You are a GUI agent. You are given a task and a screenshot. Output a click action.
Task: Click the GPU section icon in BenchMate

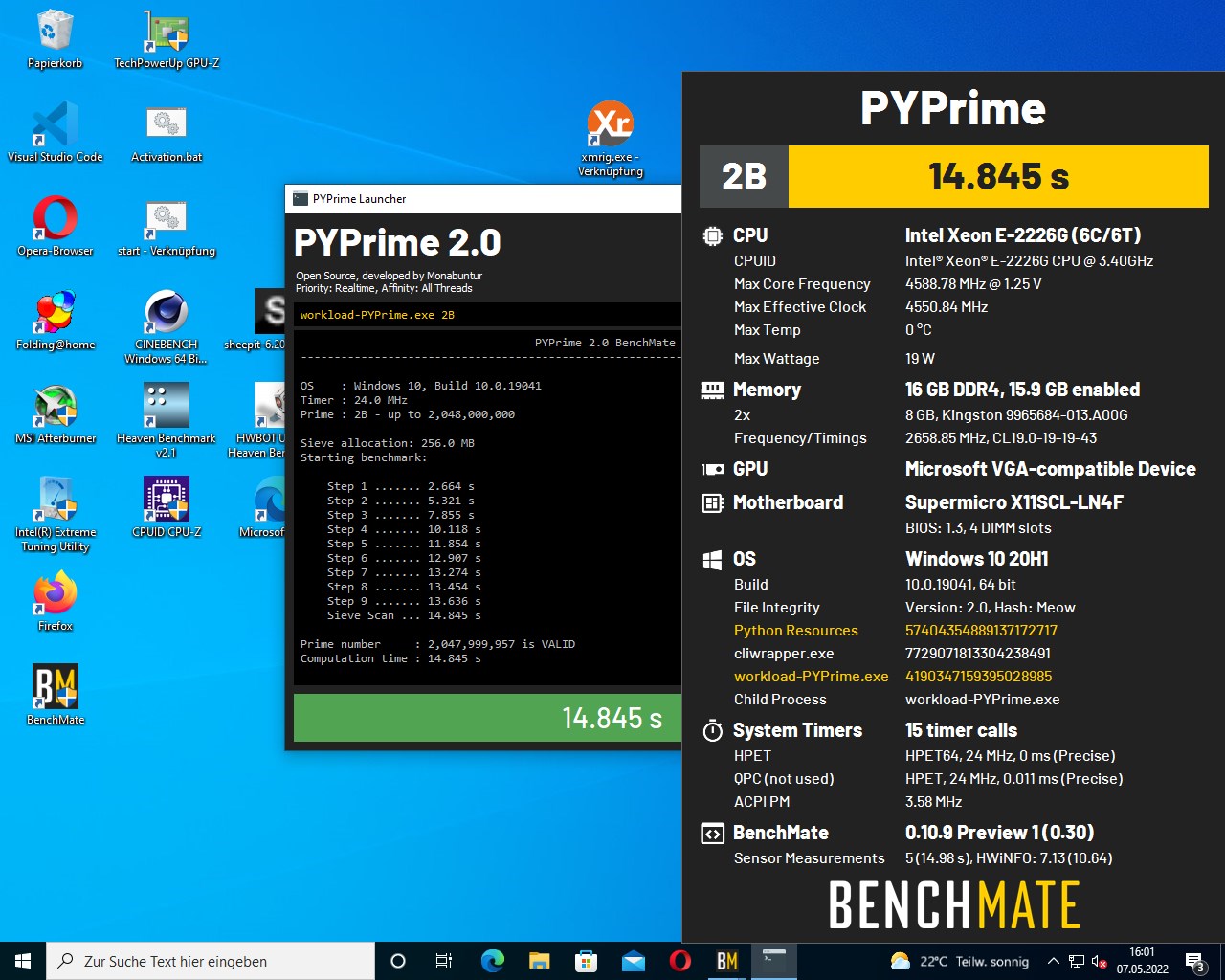coord(712,469)
